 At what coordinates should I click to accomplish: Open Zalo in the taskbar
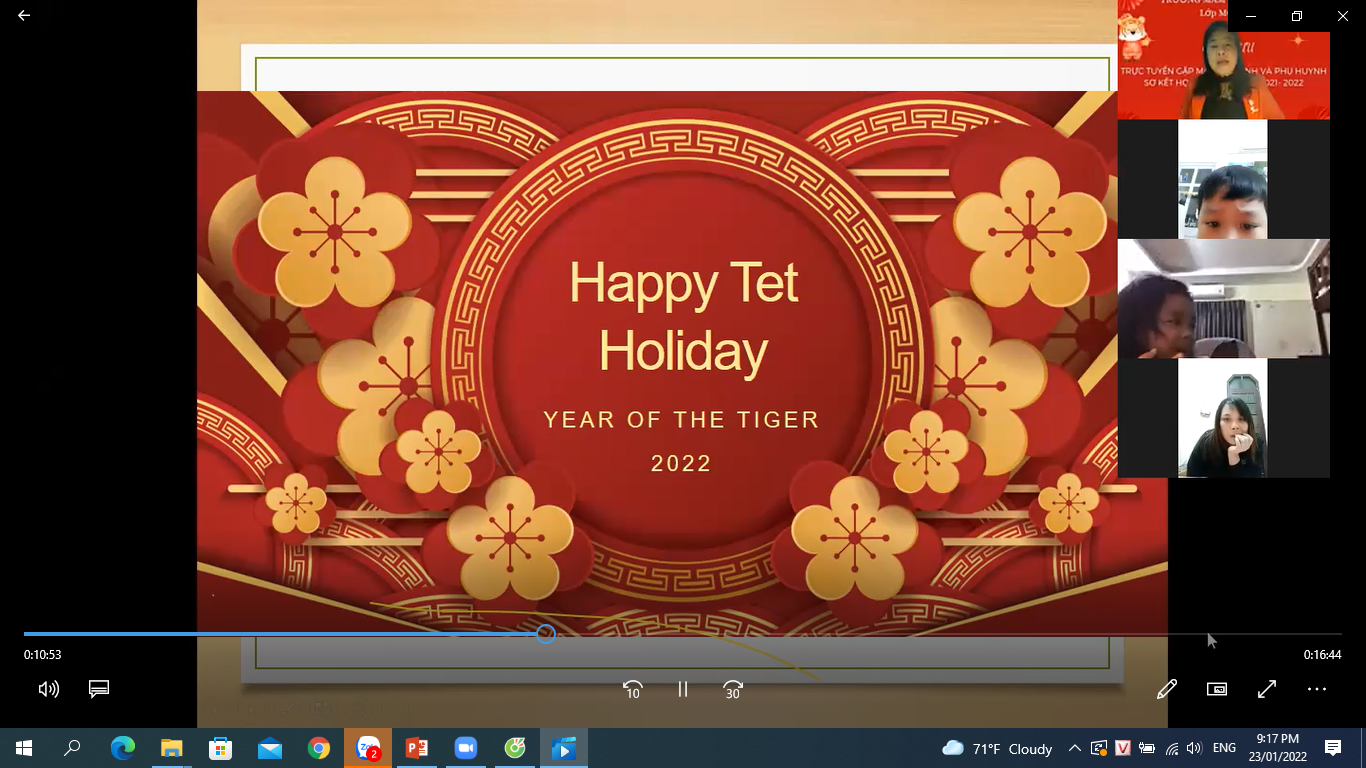pos(368,748)
